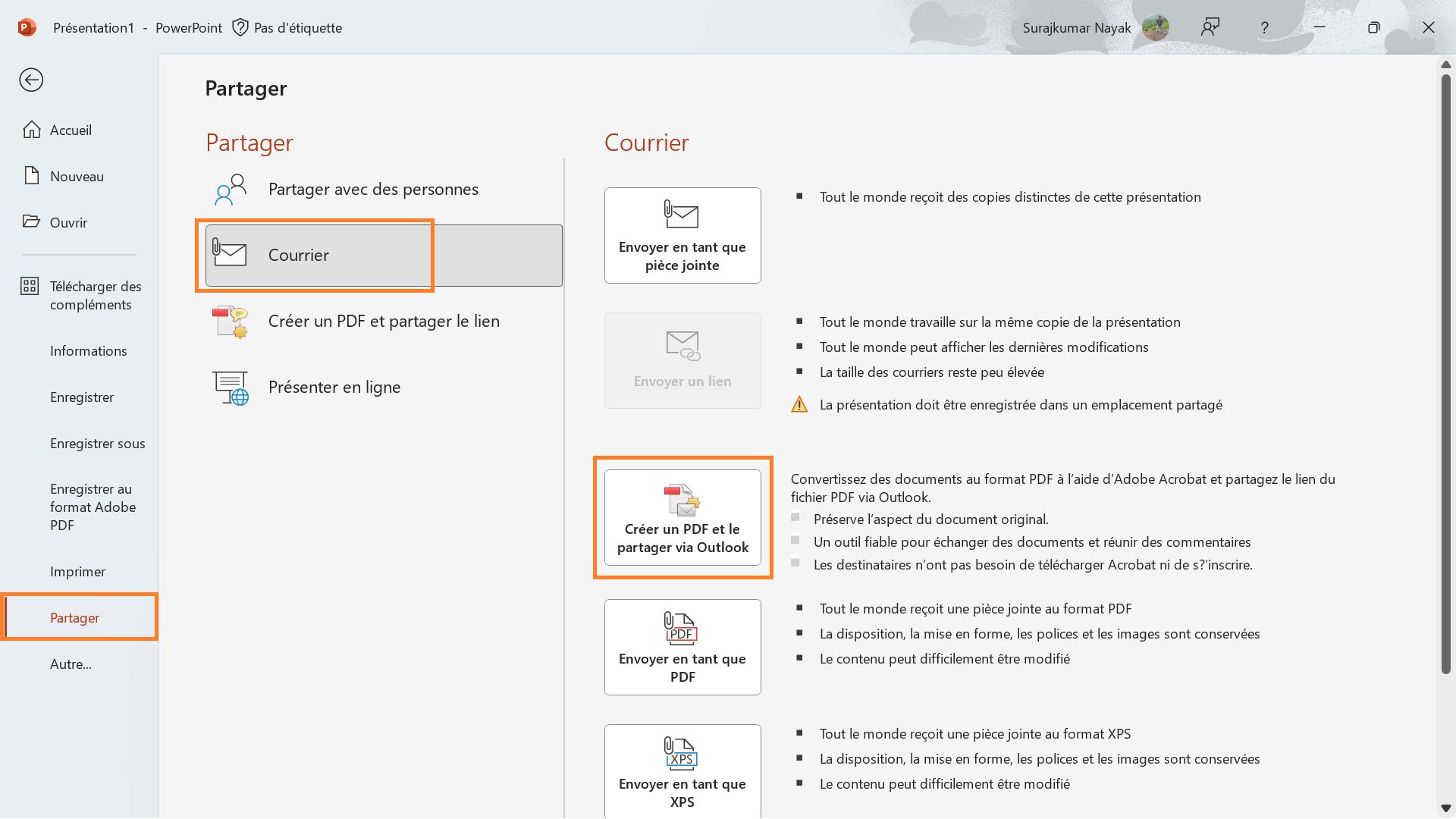Image resolution: width=1456 pixels, height=819 pixels.
Task: Click the 'Envoyer en tant que XPS' icon
Action: [681, 753]
